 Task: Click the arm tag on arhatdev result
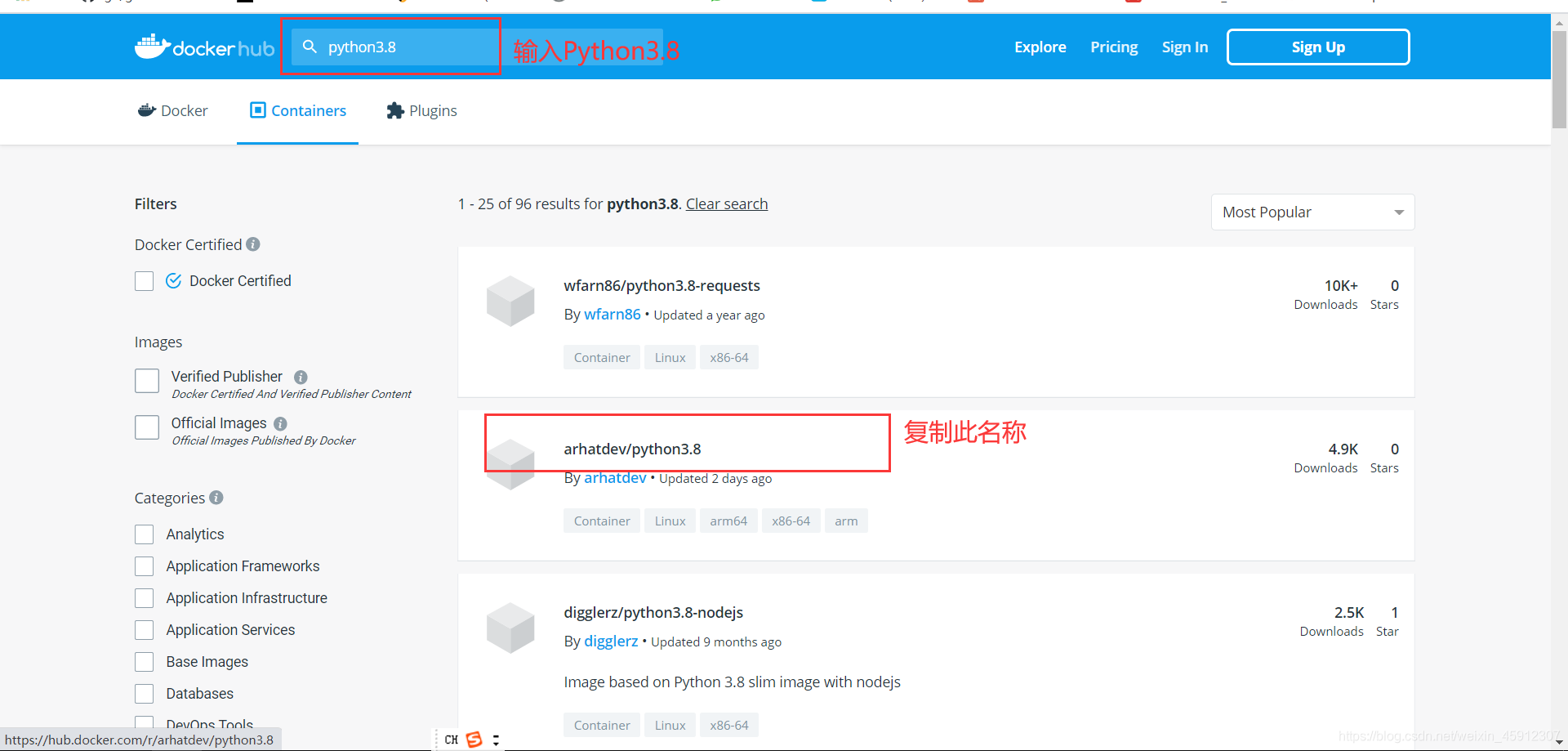pos(846,521)
